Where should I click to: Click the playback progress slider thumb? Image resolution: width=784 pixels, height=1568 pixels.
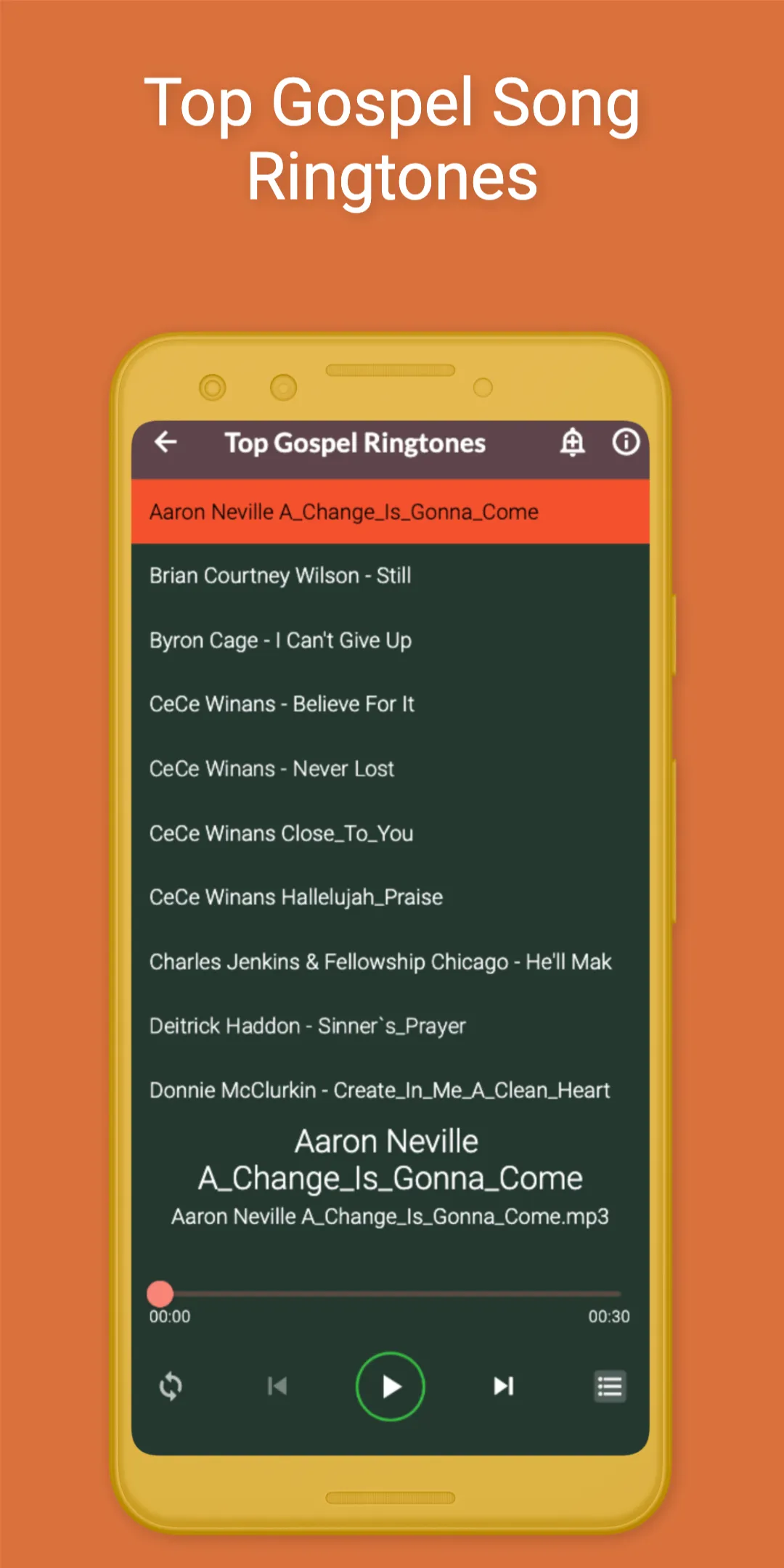[x=160, y=1294]
